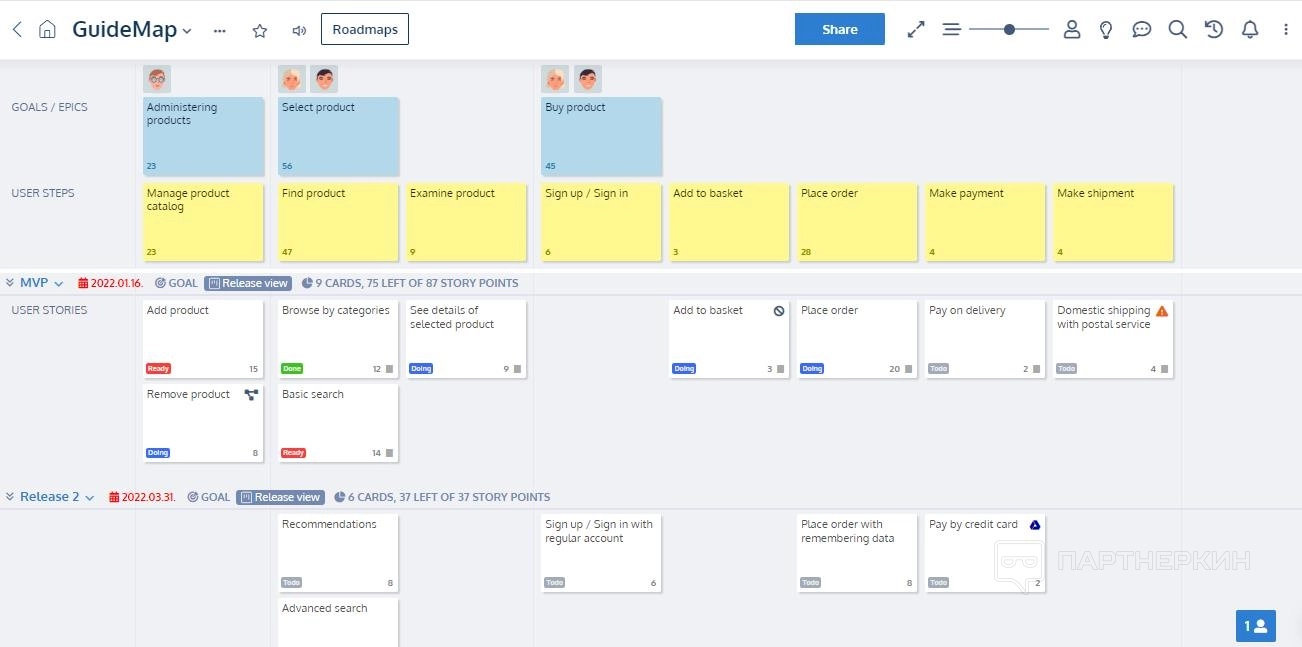Click the Roadmaps button

click(365, 30)
